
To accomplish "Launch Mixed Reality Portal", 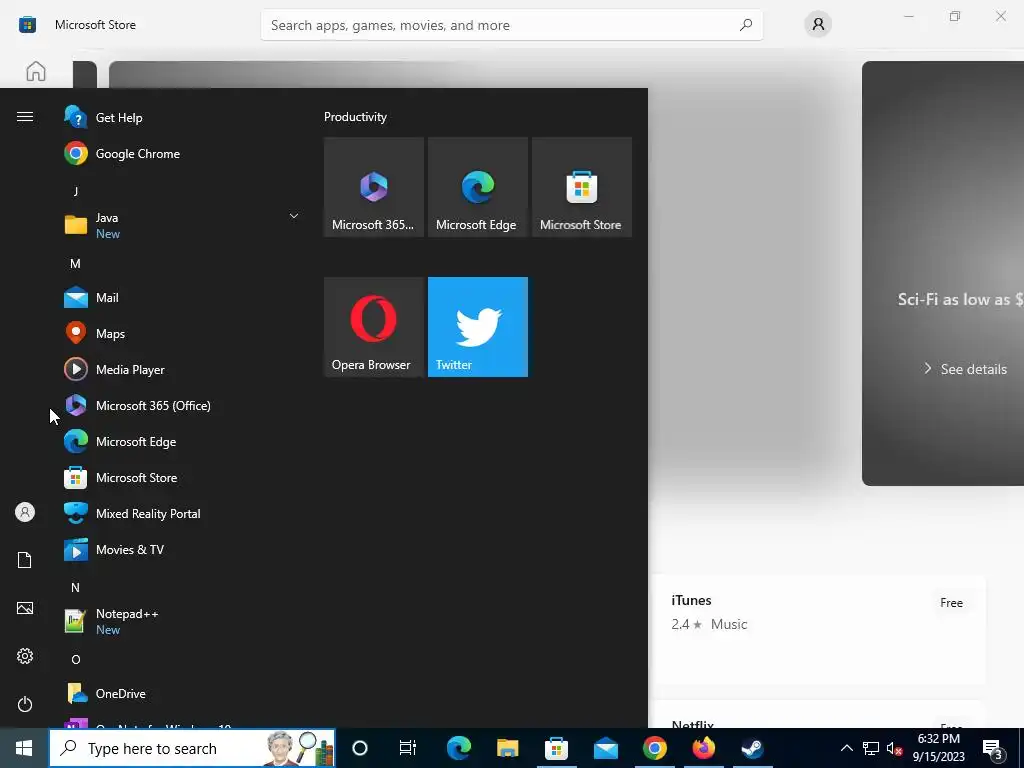I will click(x=182, y=513).
